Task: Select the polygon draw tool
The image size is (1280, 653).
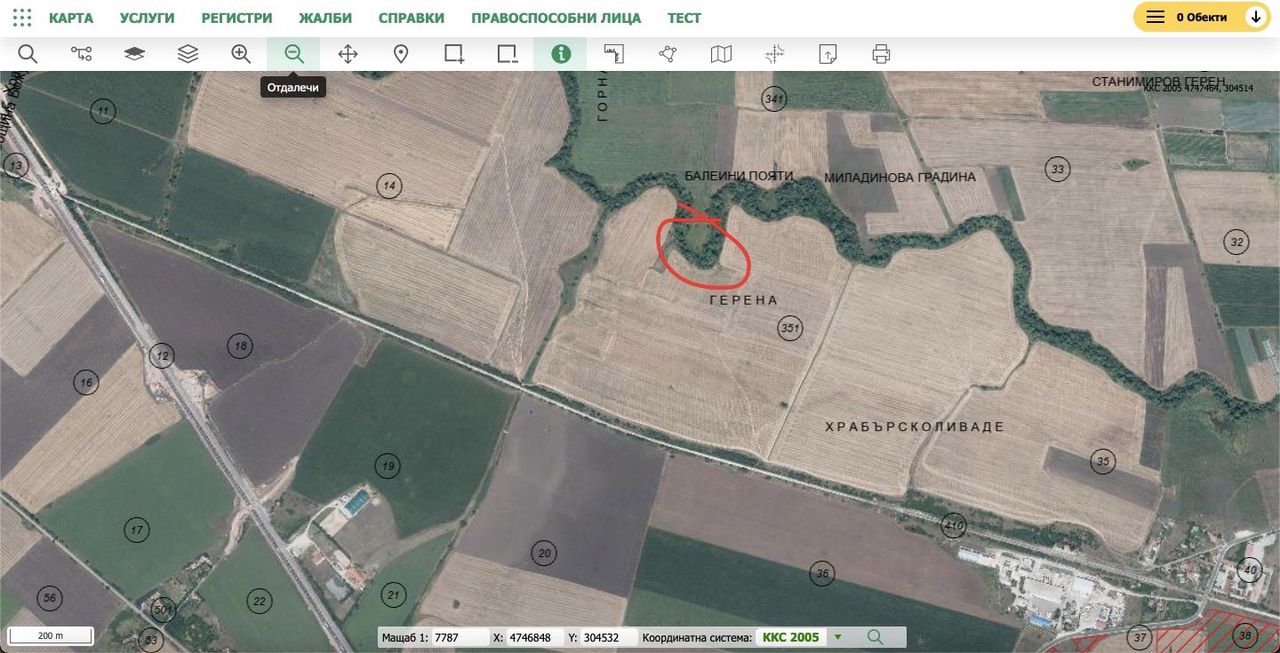Action: 668,54
